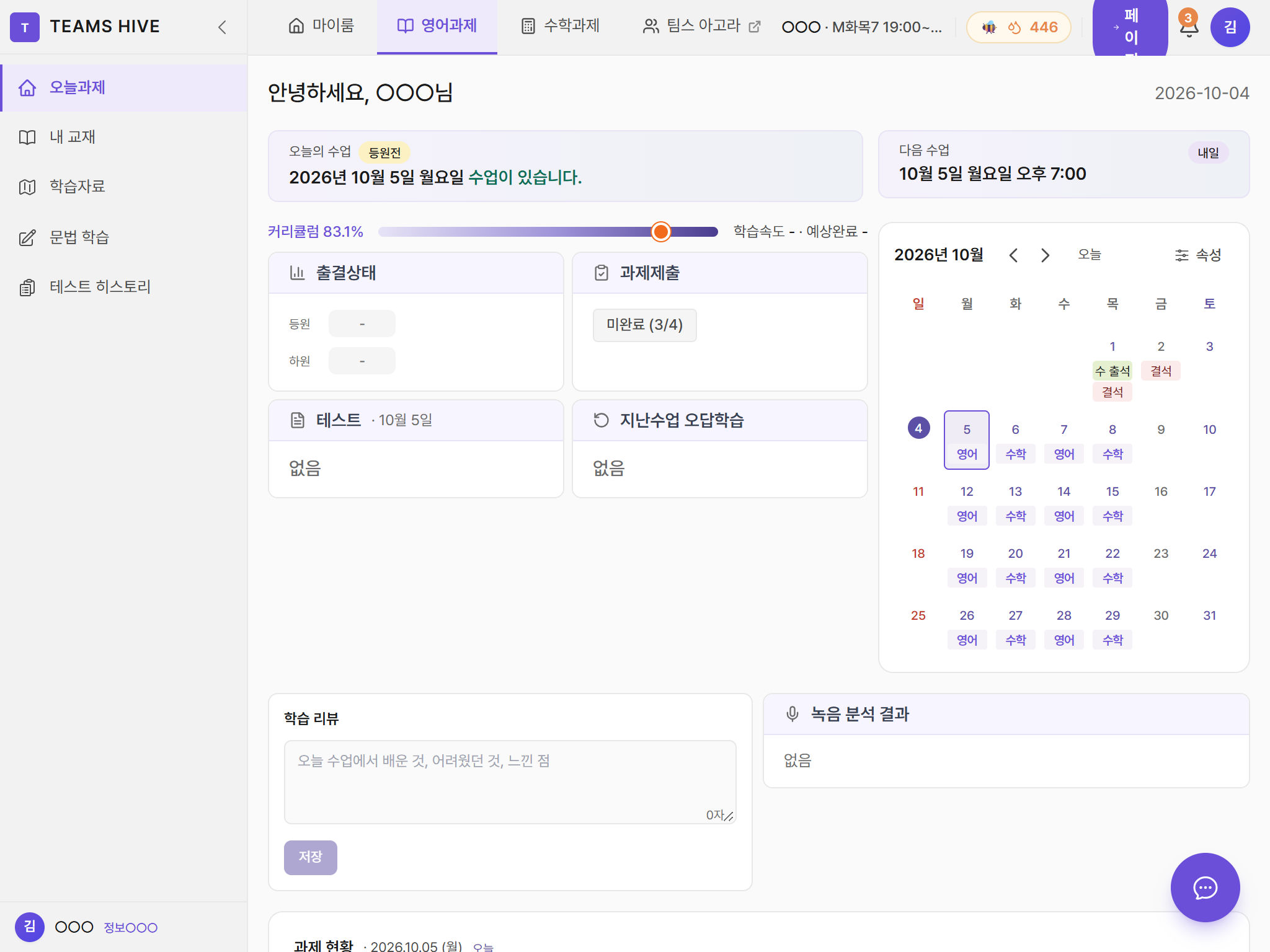Open the chat support bubble
The image size is (1270, 952).
[1205, 888]
